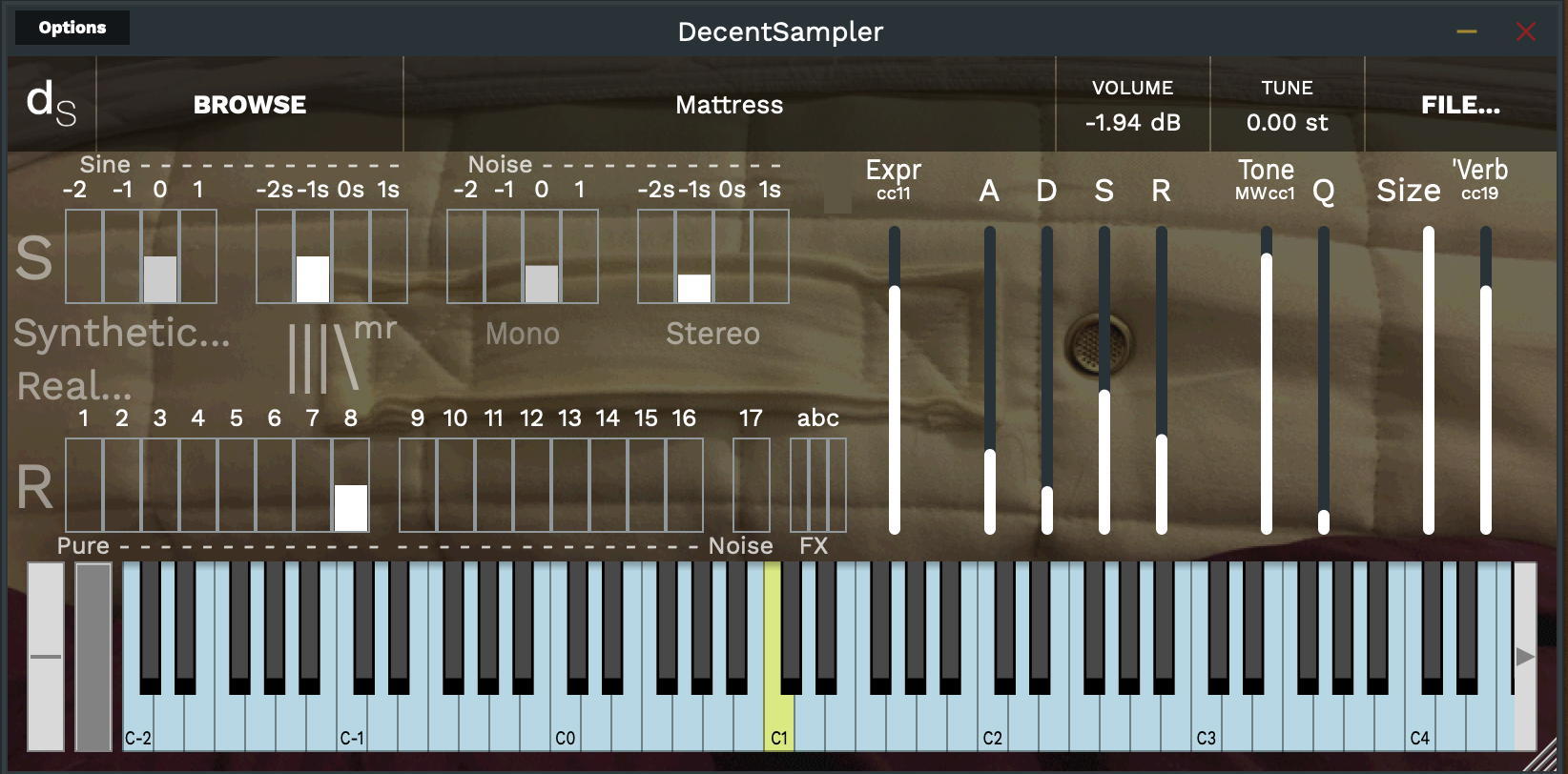Toggle Noise Mono octave 0 cell
The height and width of the screenshot is (774, 1568).
click(x=542, y=256)
